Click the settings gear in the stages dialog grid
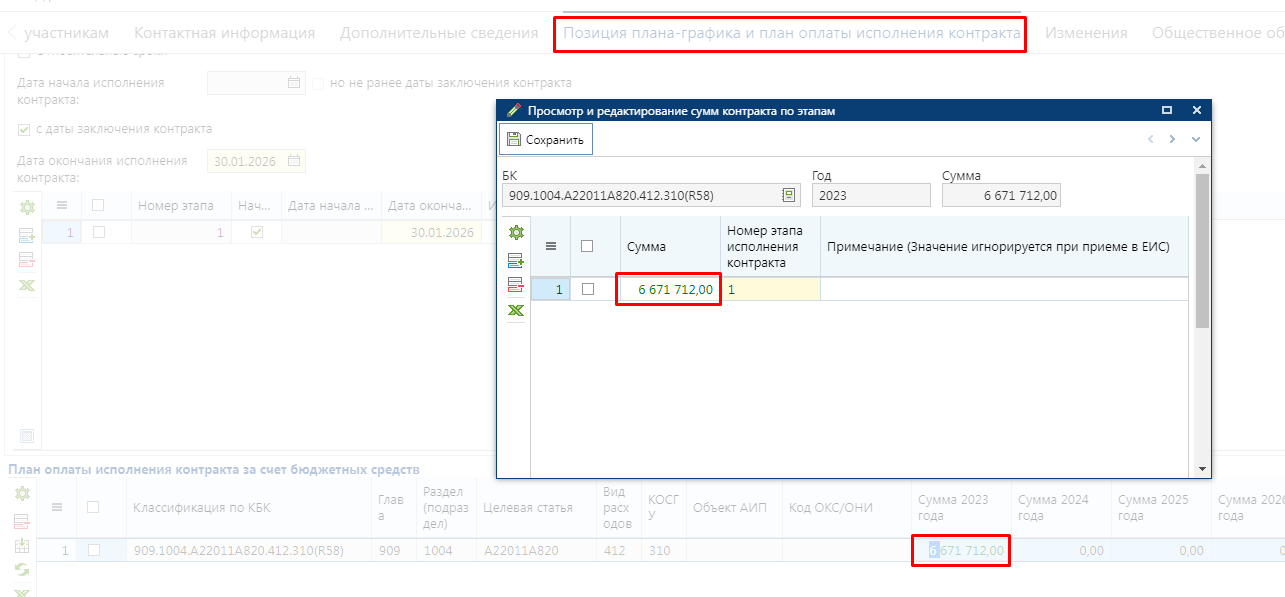This screenshot has width=1285, height=597. (x=515, y=233)
